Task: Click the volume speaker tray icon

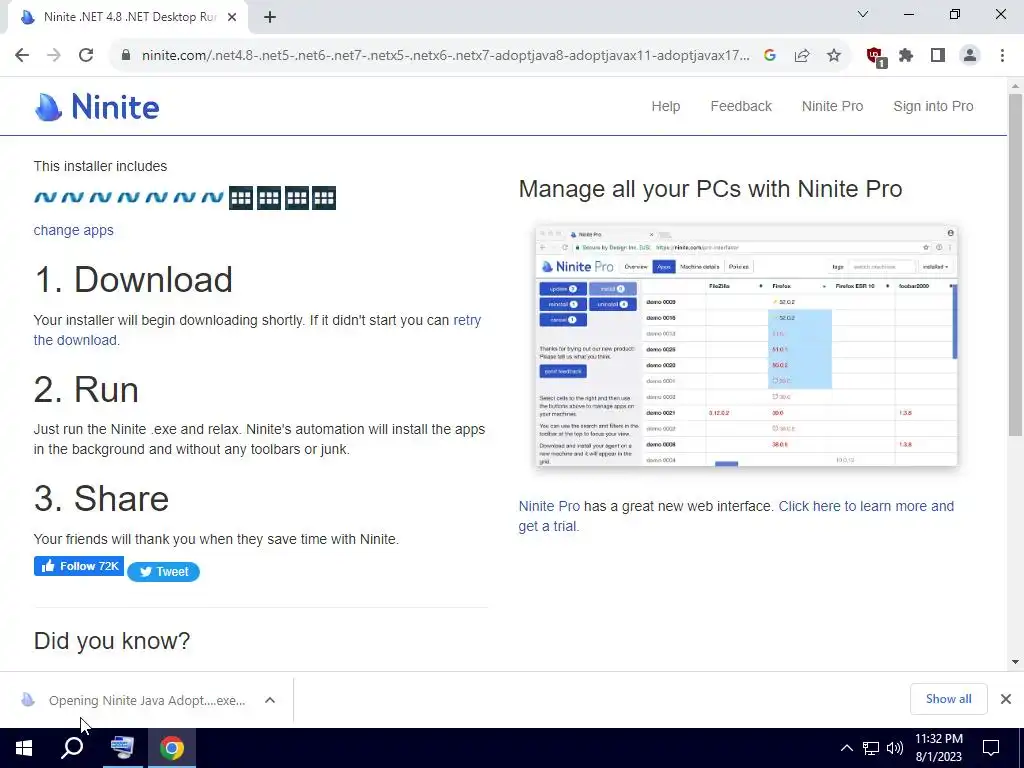Action: click(x=895, y=748)
